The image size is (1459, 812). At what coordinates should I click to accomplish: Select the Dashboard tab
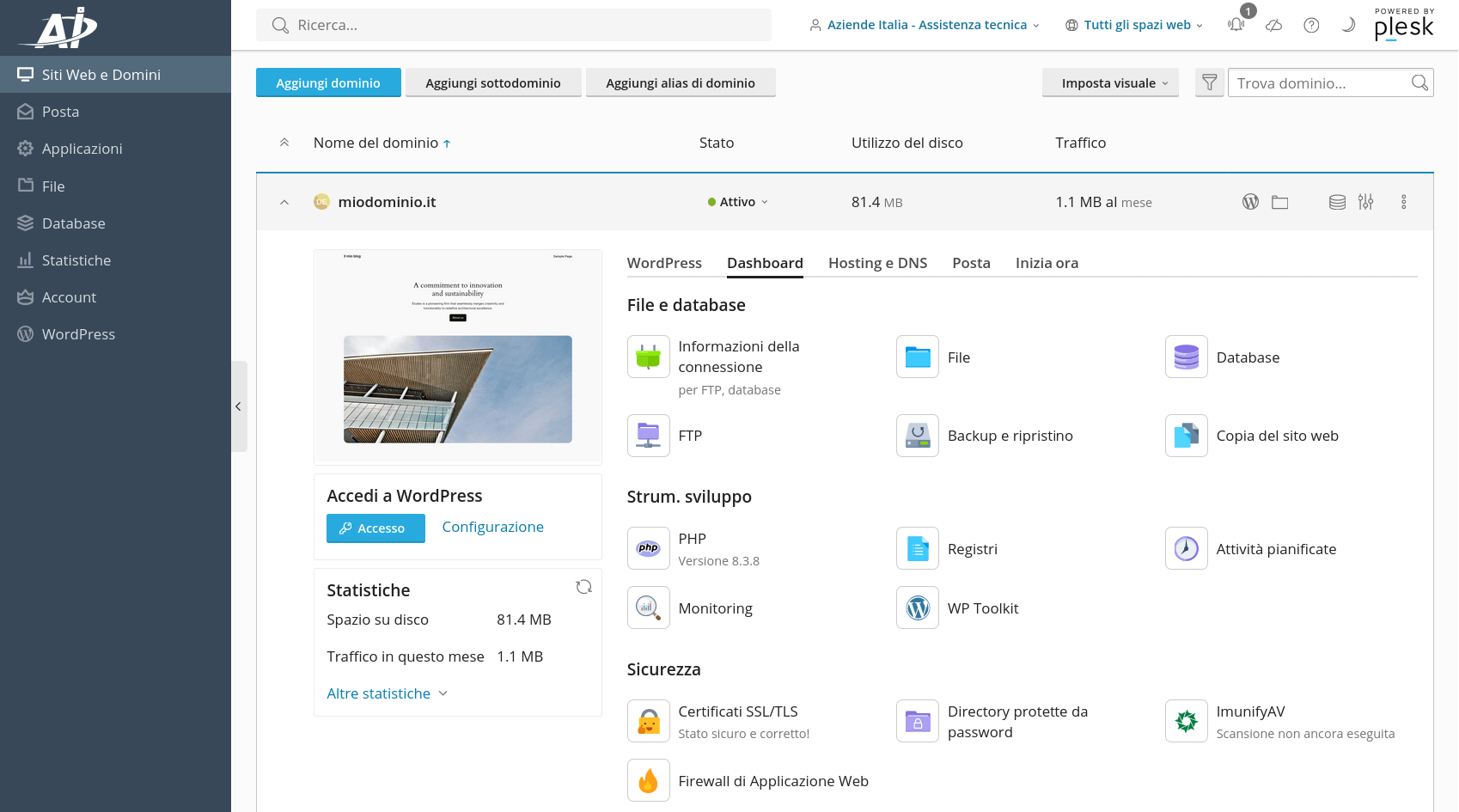click(x=765, y=263)
